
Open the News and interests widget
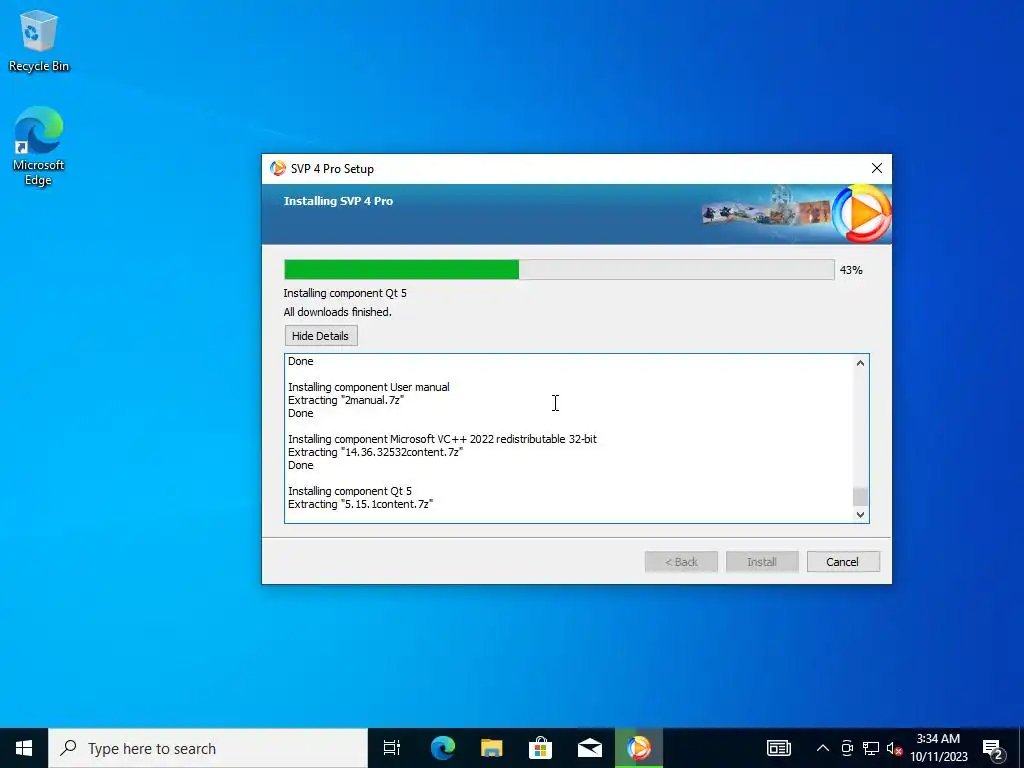point(778,748)
